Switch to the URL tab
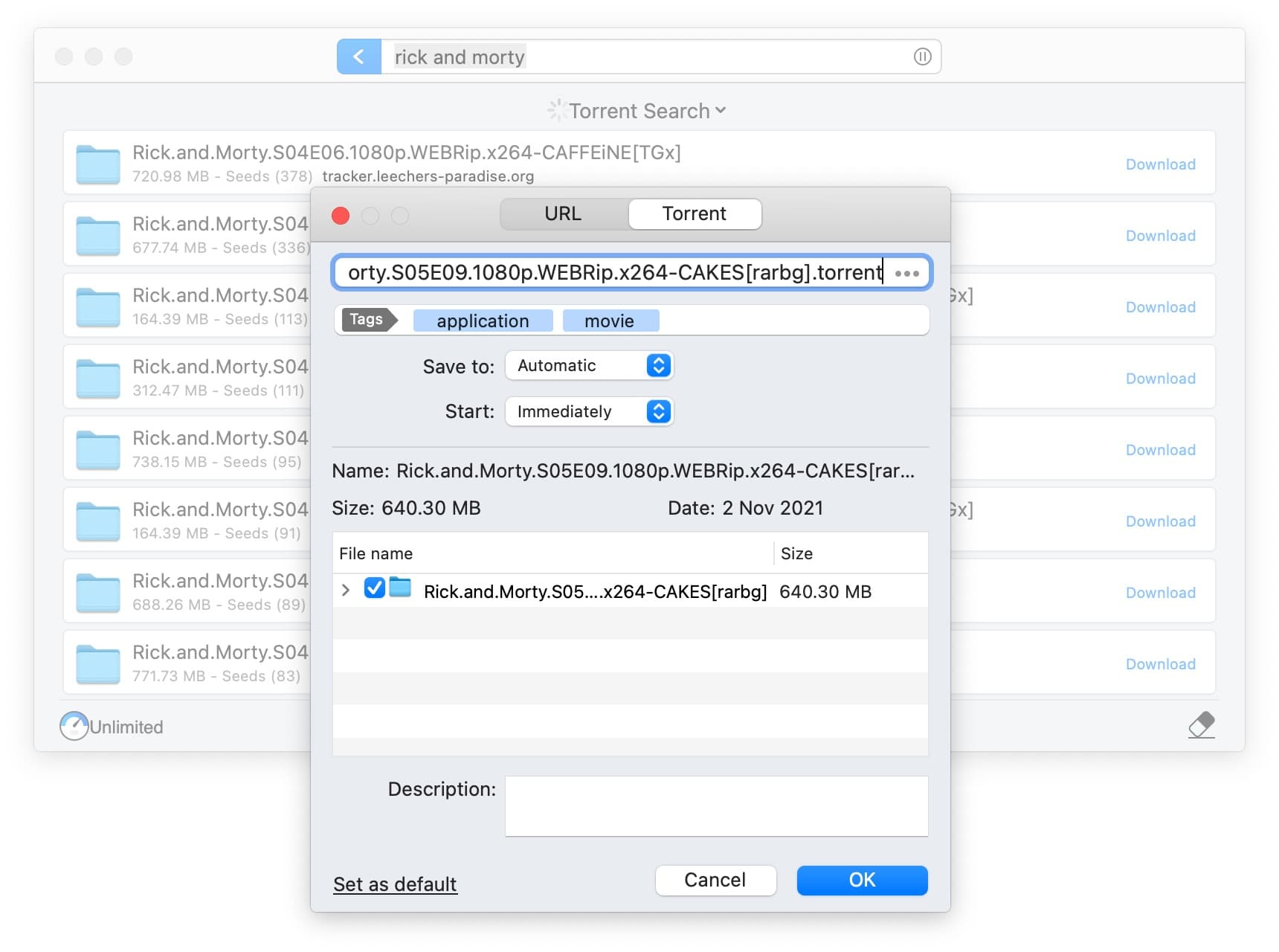The height and width of the screenshot is (952, 1279). click(564, 213)
